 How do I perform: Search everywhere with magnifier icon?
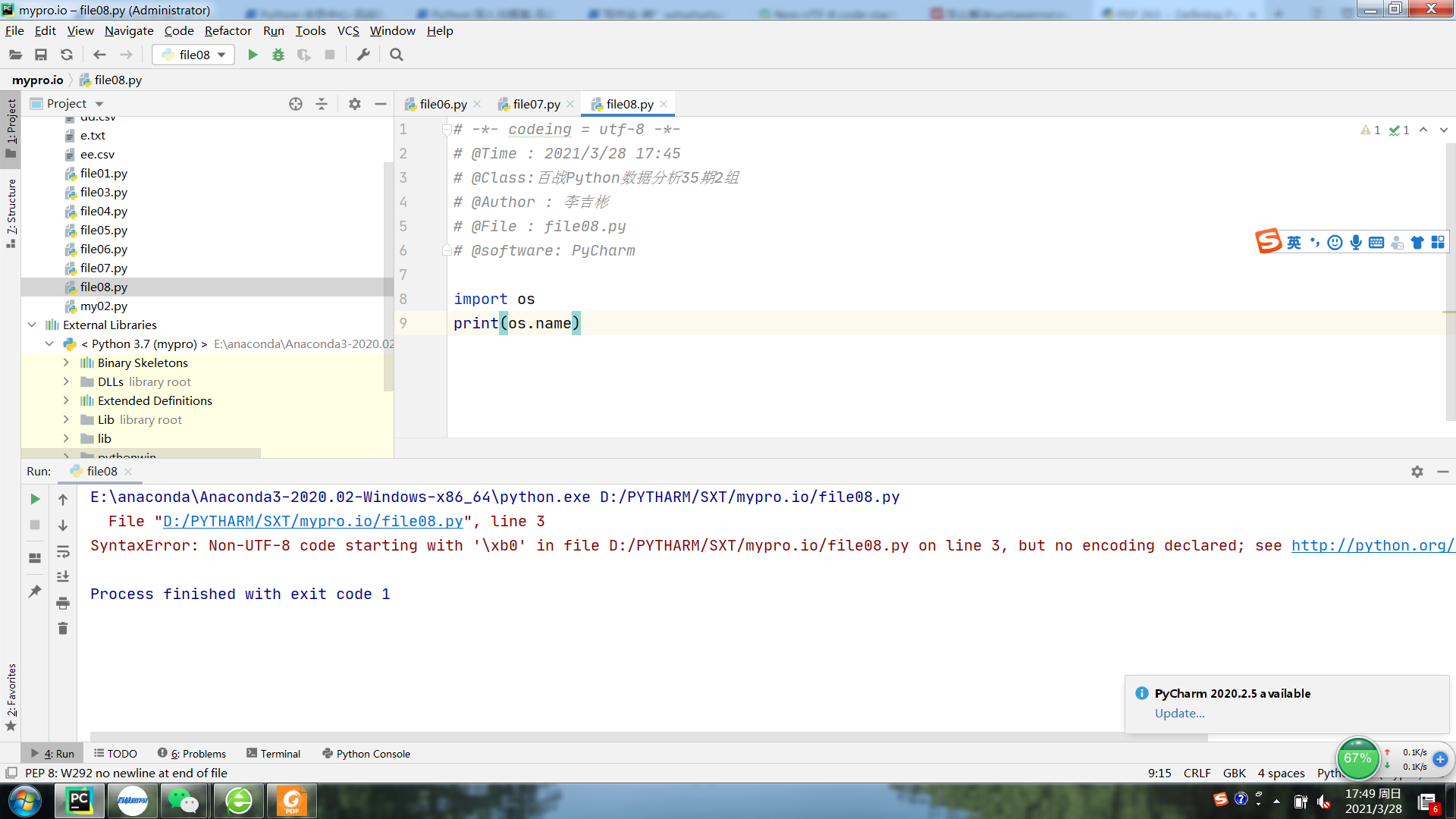396,55
